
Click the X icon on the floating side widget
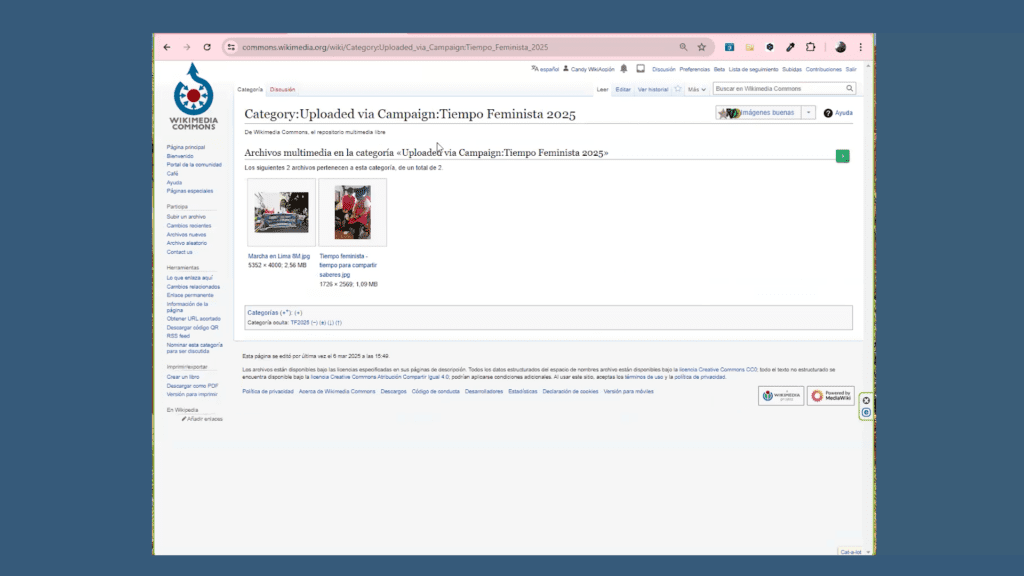[x=866, y=400]
